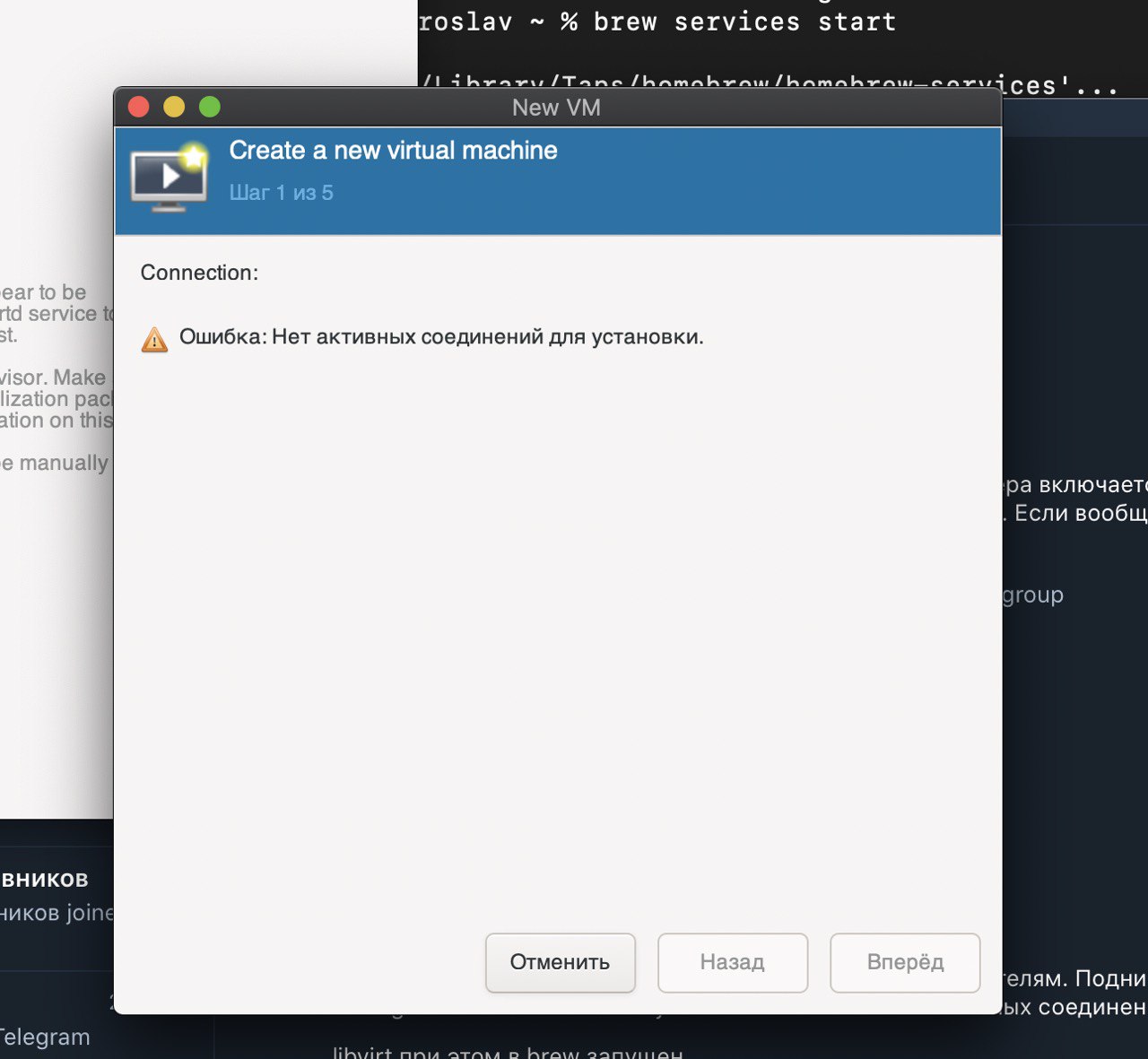Click the 'Шаг 1 из 5' step text
The width and height of the screenshot is (1148, 1059).
pos(282,193)
